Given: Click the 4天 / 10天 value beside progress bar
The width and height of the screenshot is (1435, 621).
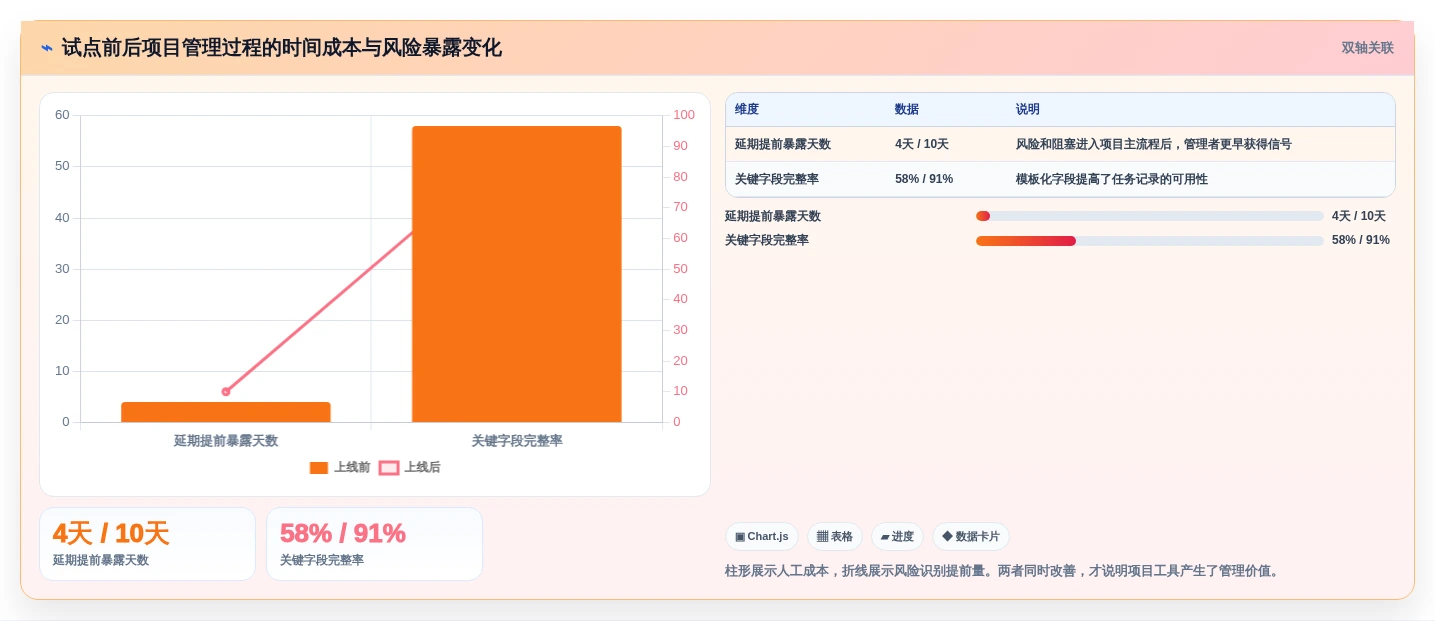Looking at the screenshot, I should point(1359,216).
